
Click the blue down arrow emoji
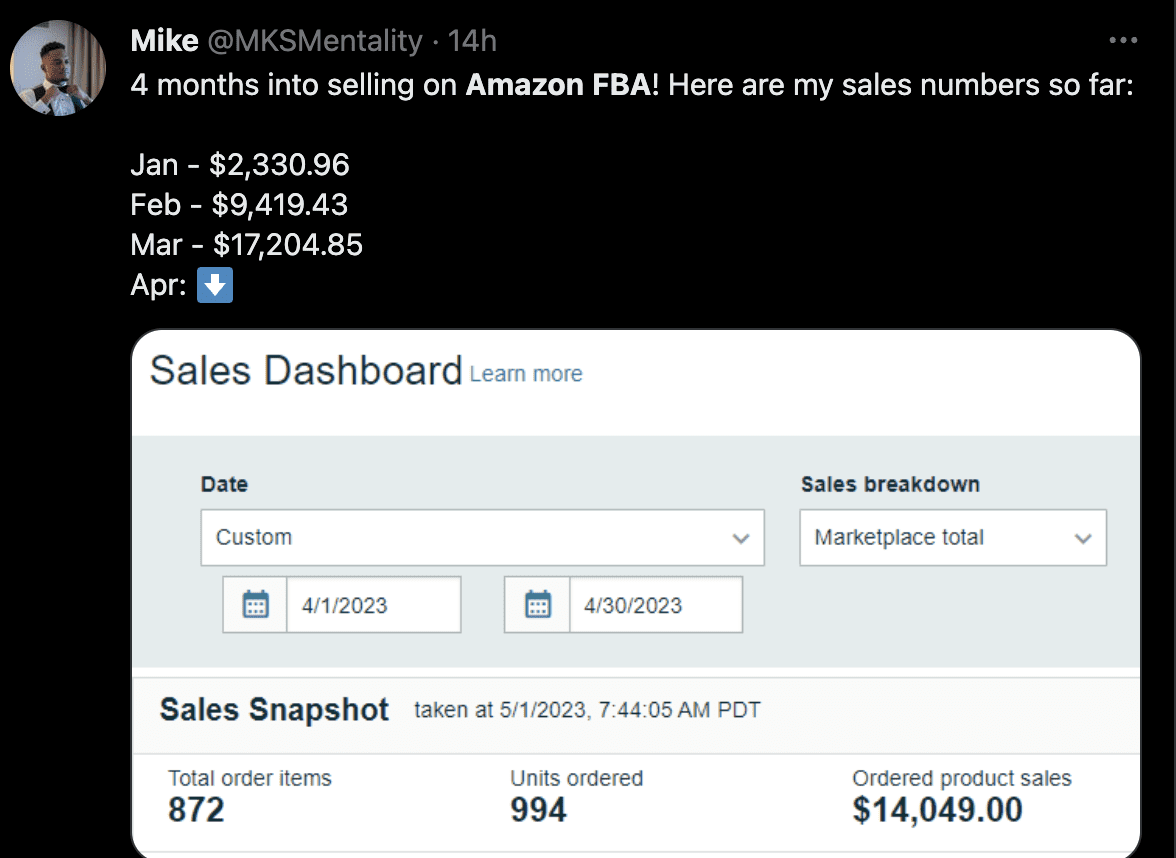(x=216, y=287)
